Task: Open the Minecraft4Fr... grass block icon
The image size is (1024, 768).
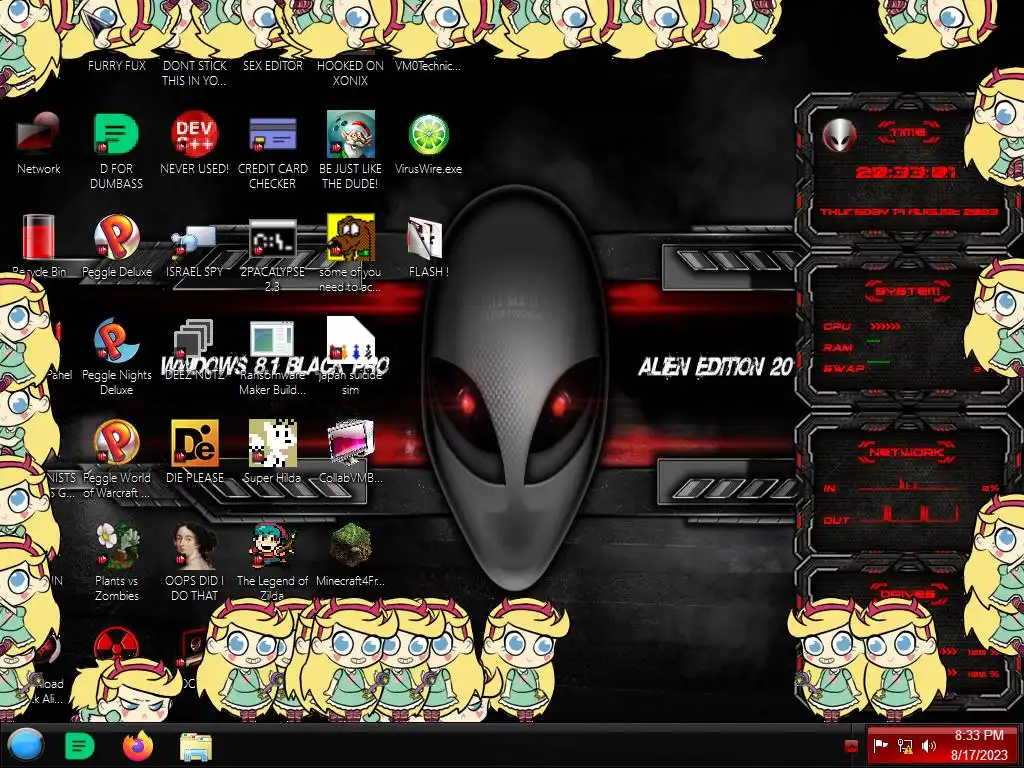Action: pyautogui.click(x=351, y=545)
